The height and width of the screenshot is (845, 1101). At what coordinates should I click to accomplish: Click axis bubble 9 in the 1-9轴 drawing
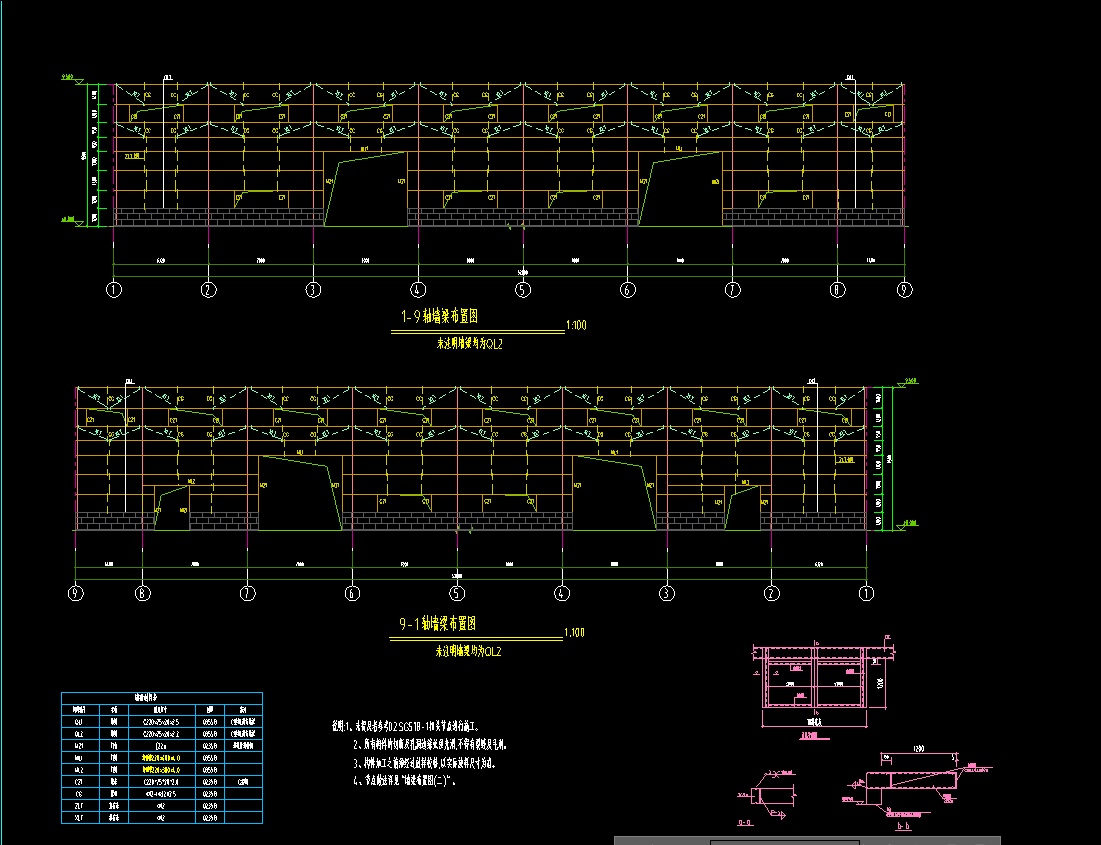[904, 289]
